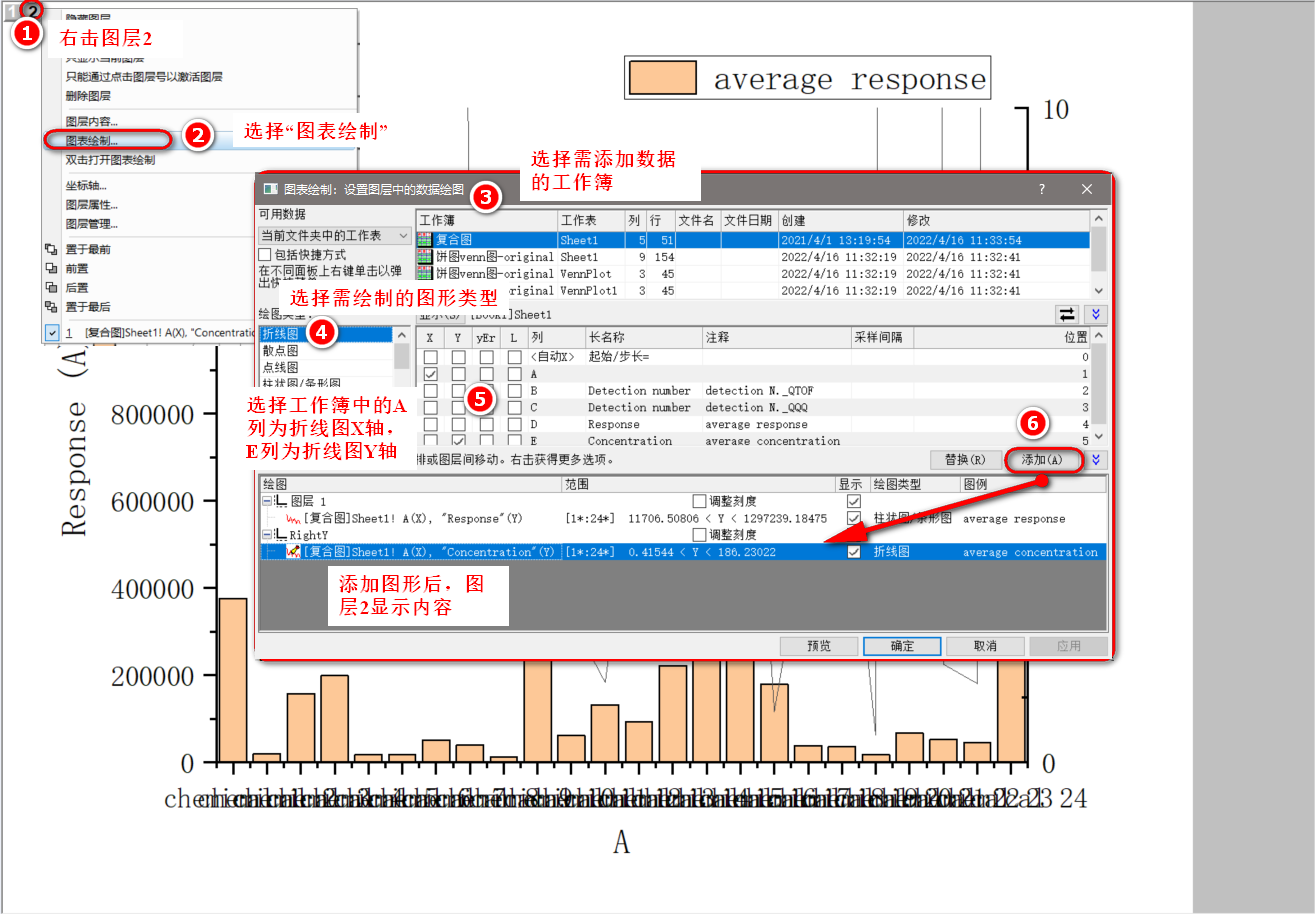Click the 置于最前 bring-to-front icon
Image resolution: width=1315 pixels, height=914 pixels.
pyautogui.click(x=51, y=249)
